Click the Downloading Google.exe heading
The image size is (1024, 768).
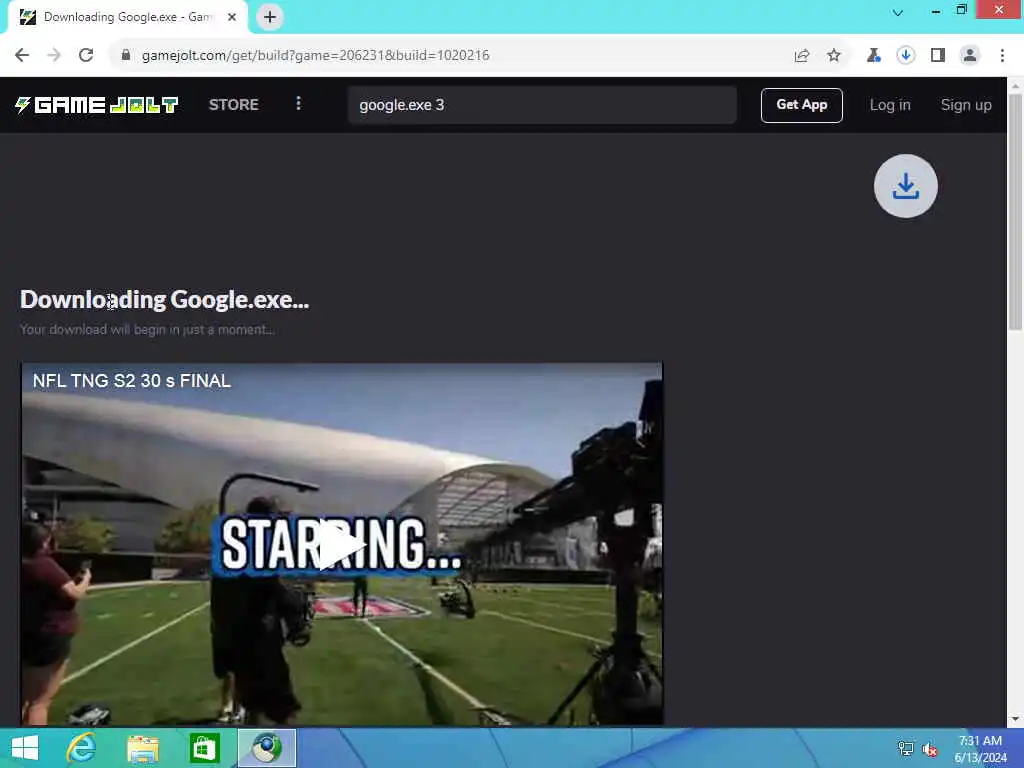click(165, 300)
